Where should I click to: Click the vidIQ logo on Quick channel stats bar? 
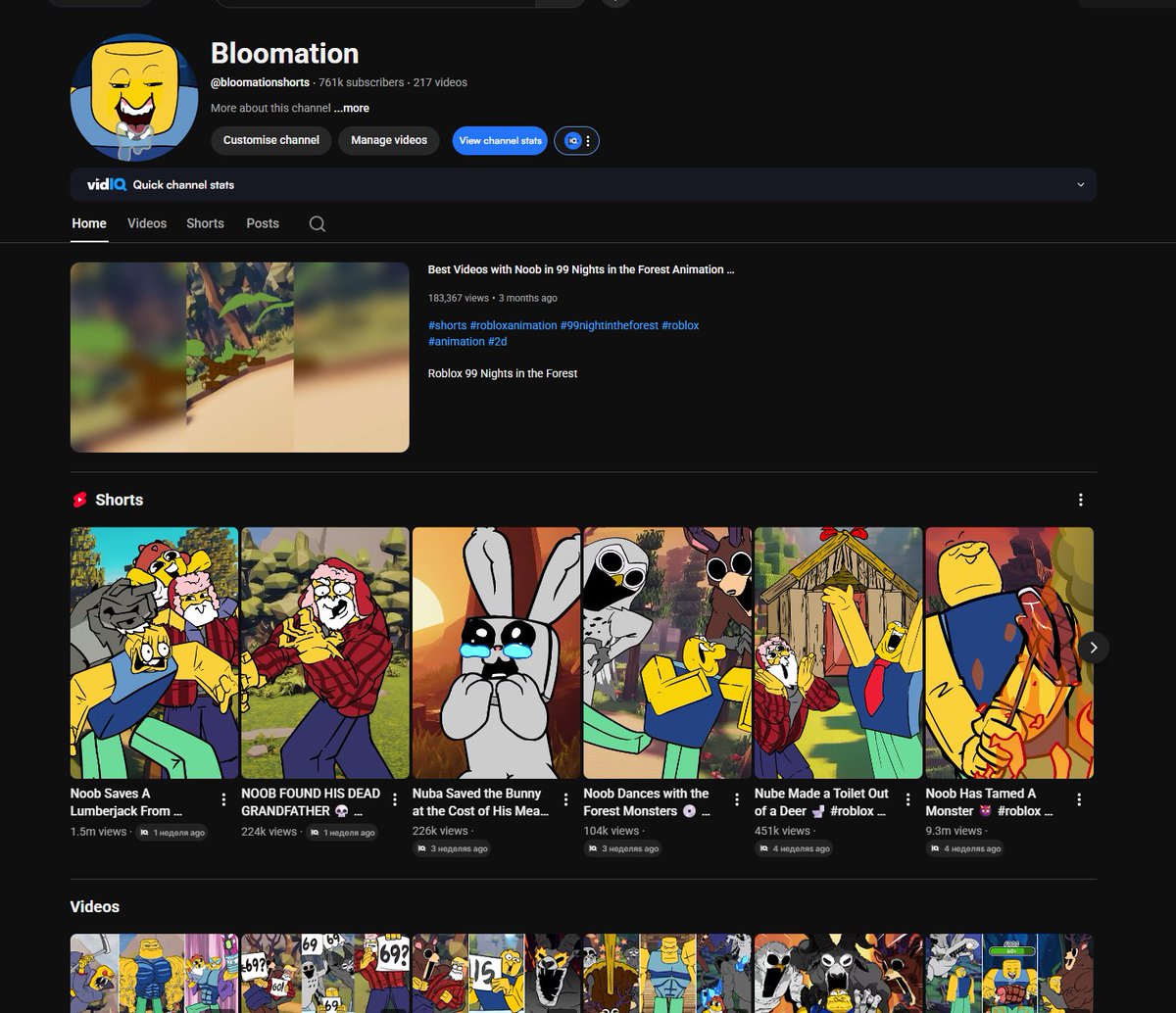coord(108,184)
